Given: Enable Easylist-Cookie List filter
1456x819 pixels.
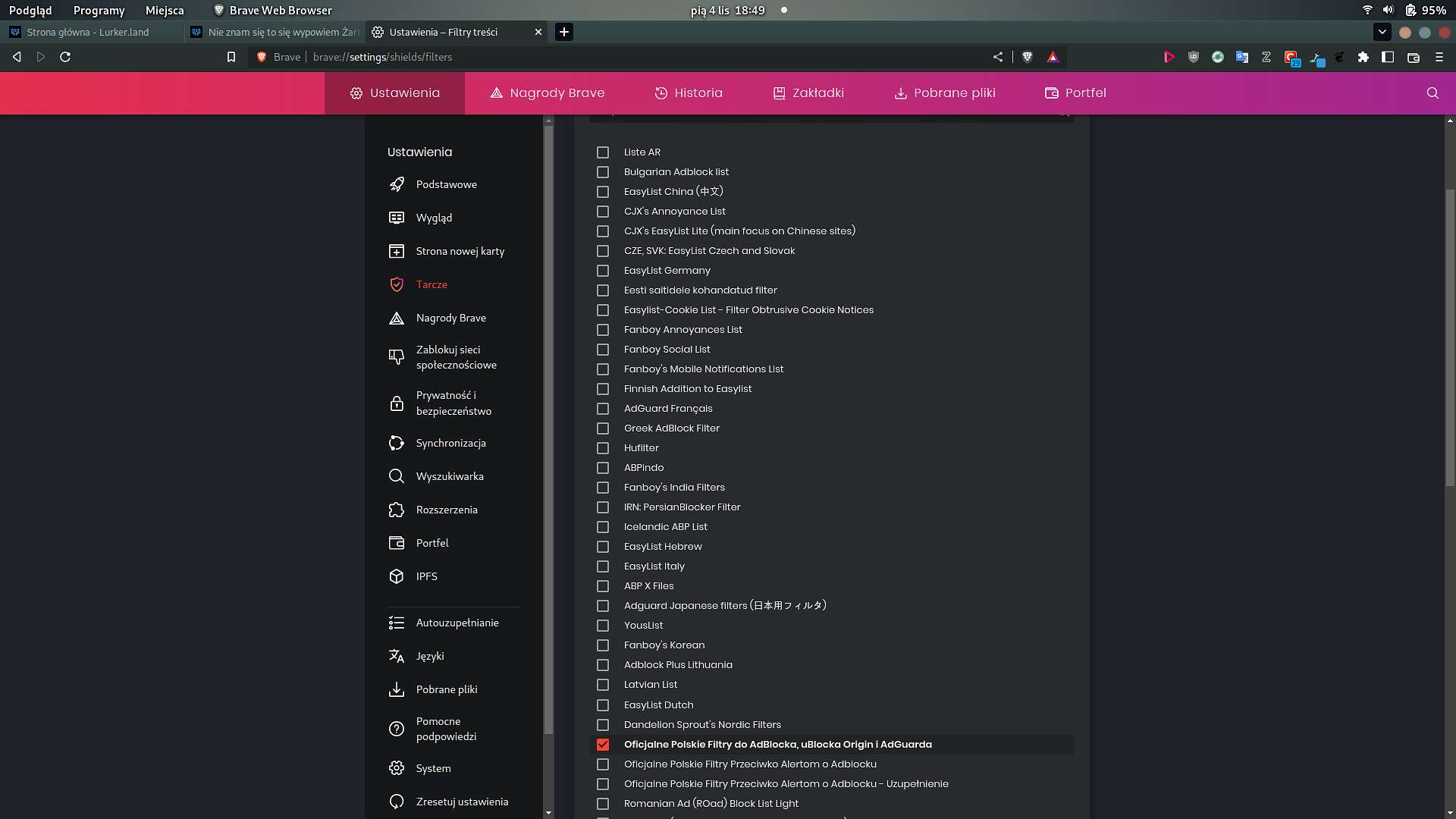Looking at the screenshot, I should [603, 310].
